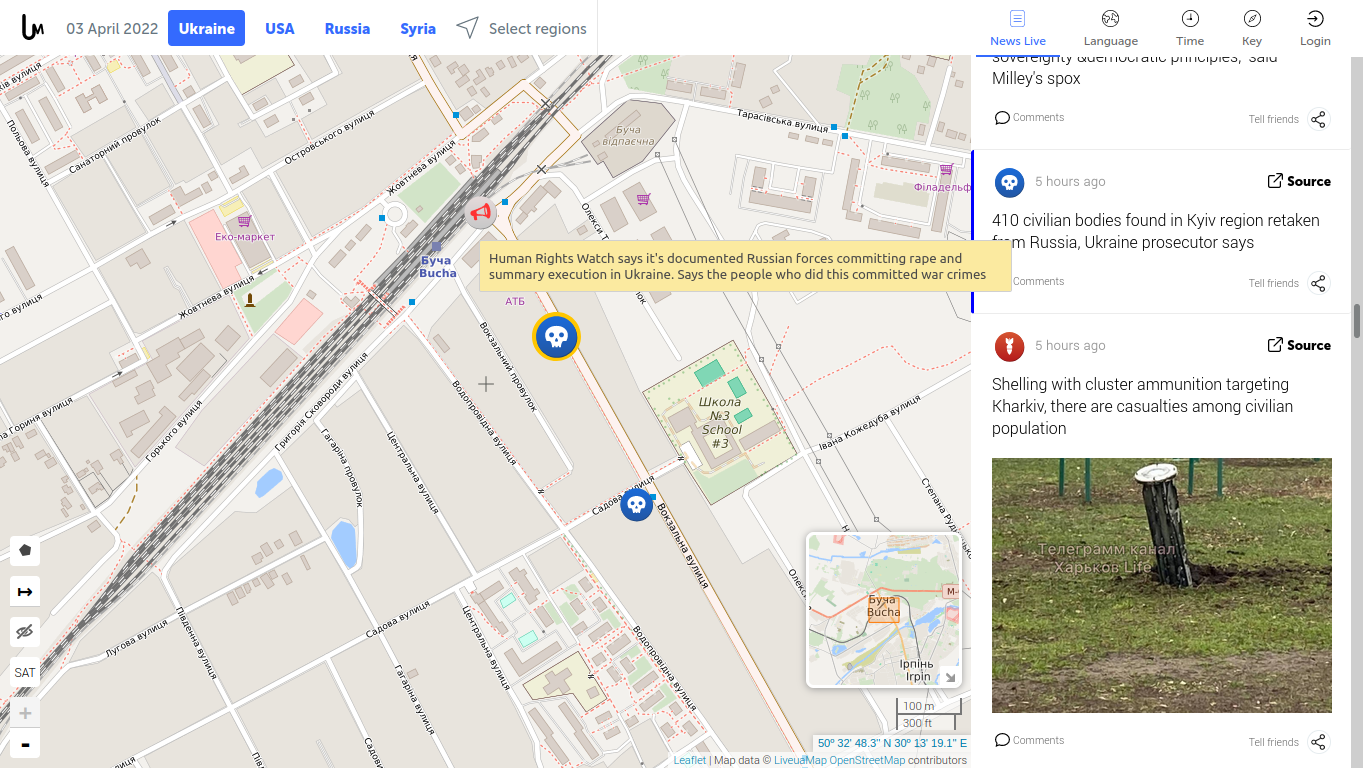
Task: Open the Kharkiv cluster munition photo
Action: click(1162, 585)
